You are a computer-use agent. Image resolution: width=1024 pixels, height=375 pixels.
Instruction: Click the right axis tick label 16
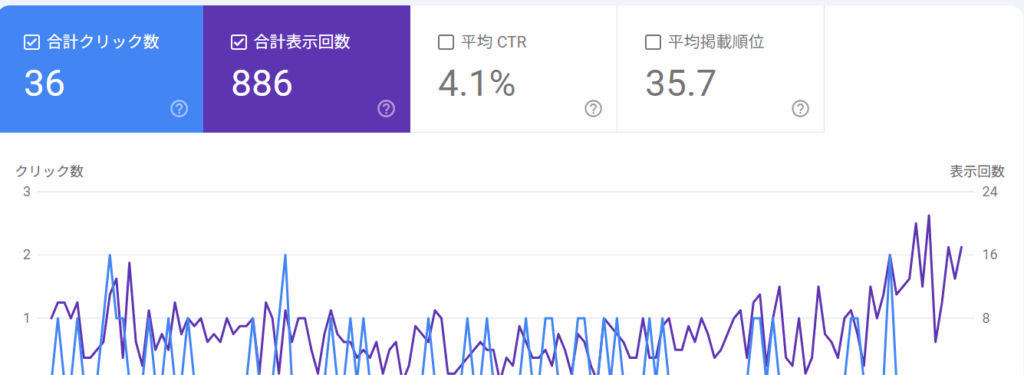[989, 255]
